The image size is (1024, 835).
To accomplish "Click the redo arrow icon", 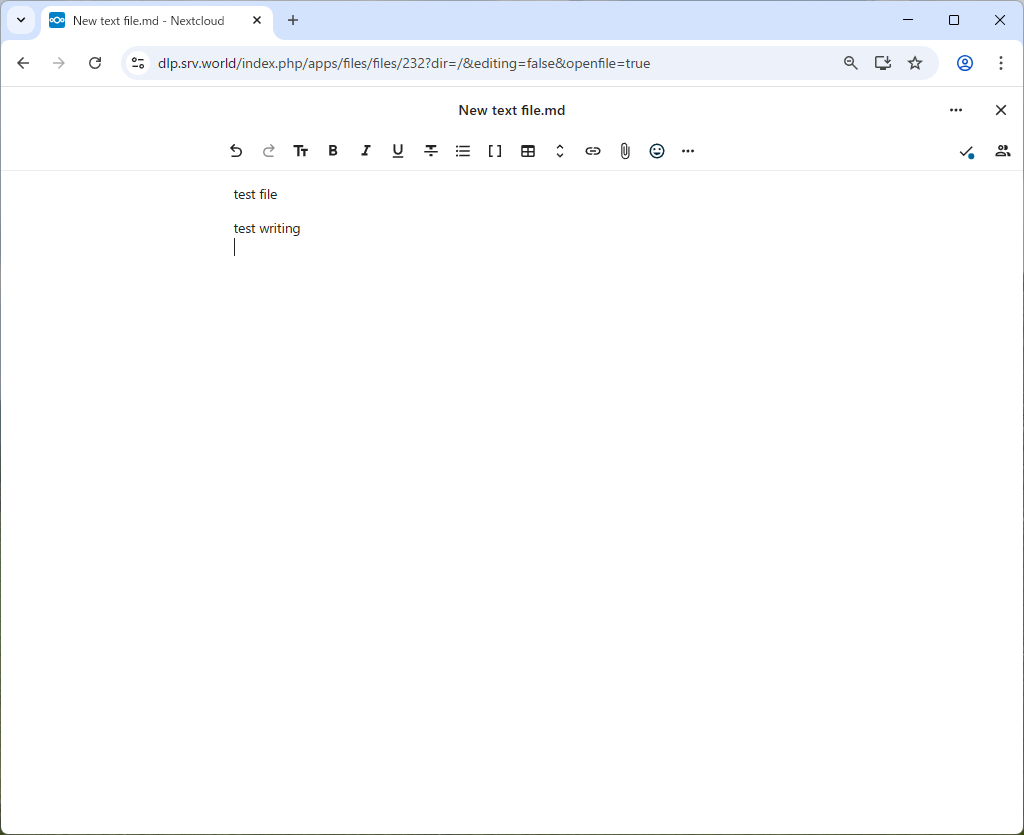I will pos(268,151).
